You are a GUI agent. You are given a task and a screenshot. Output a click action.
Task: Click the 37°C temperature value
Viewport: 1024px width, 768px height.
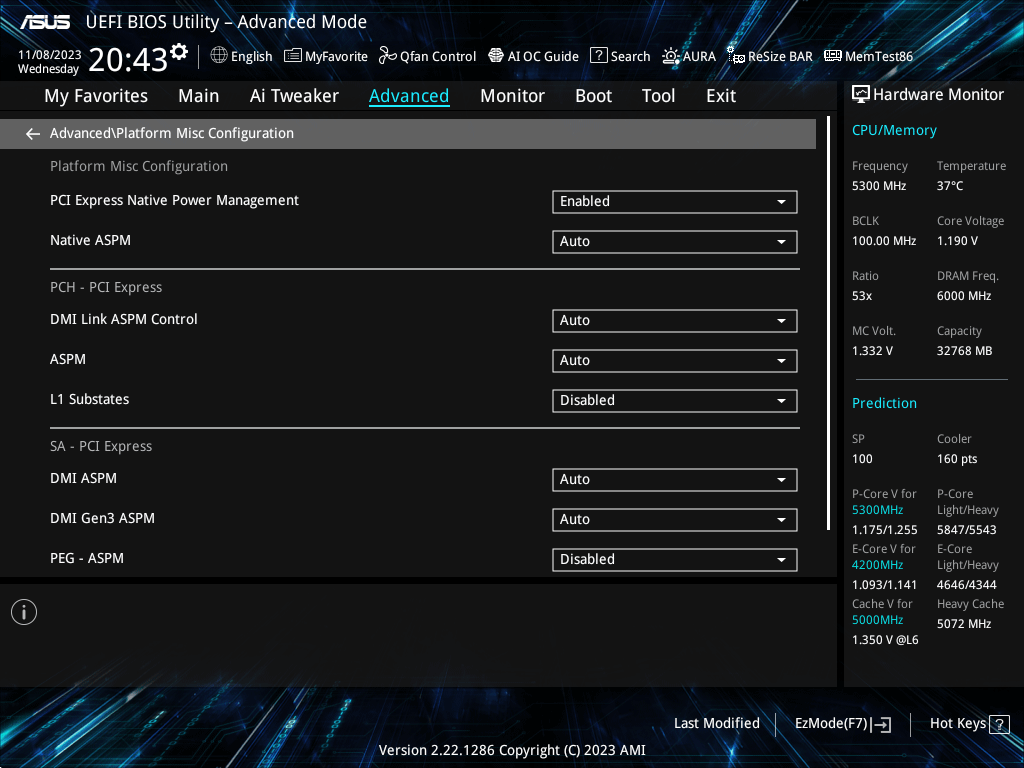click(x=950, y=186)
